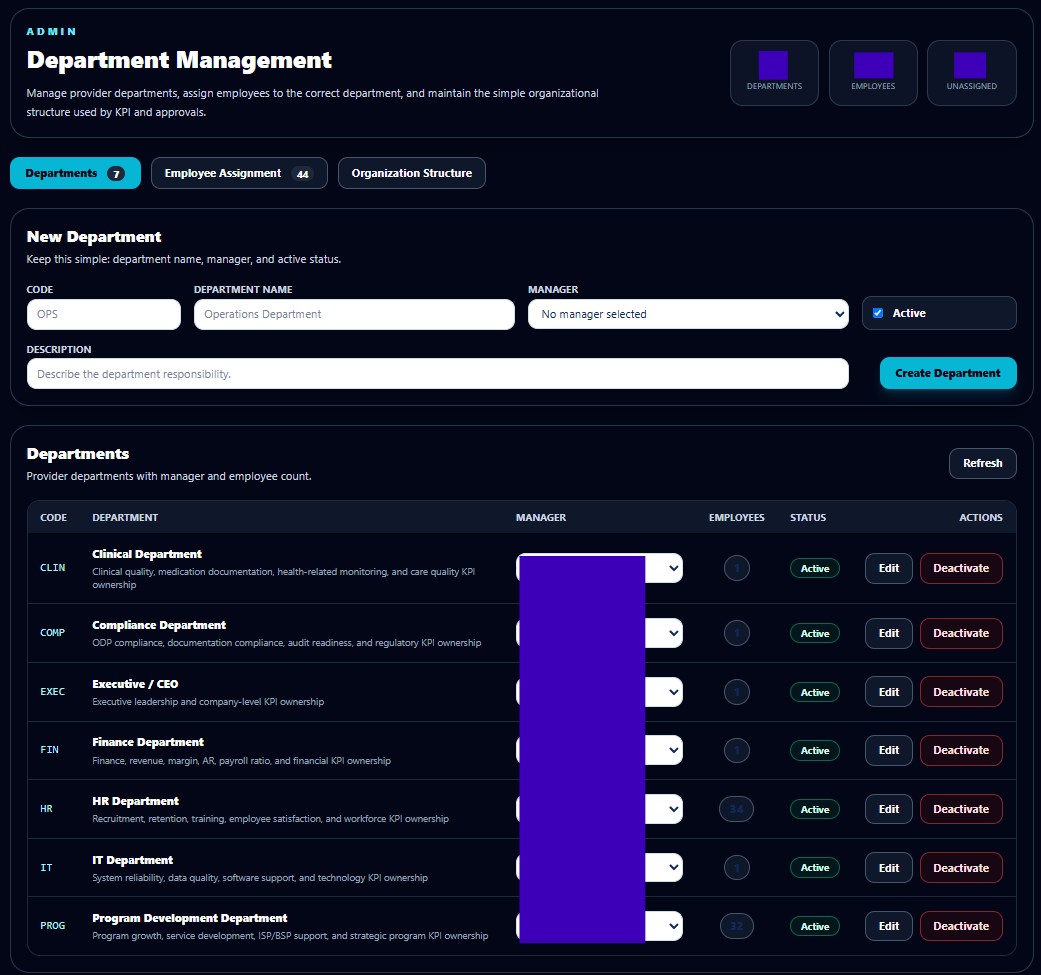Click the Clinical Department name text
Image resolution: width=1041 pixels, height=975 pixels.
(x=147, y=554)
